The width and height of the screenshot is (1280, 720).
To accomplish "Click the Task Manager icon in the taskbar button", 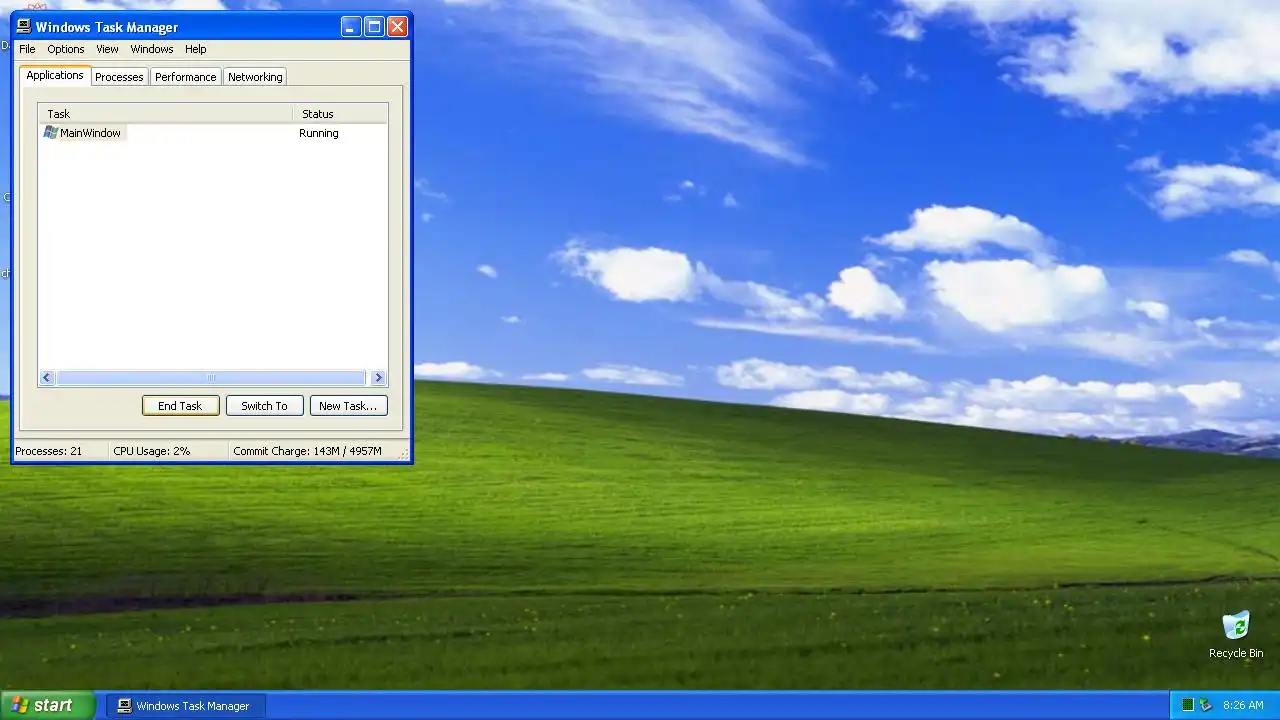I will [124, 705].
